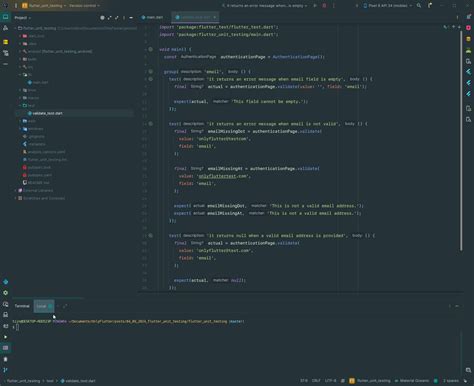
Task: Click the 2 spaces indent widget
Action: (451, 381)
